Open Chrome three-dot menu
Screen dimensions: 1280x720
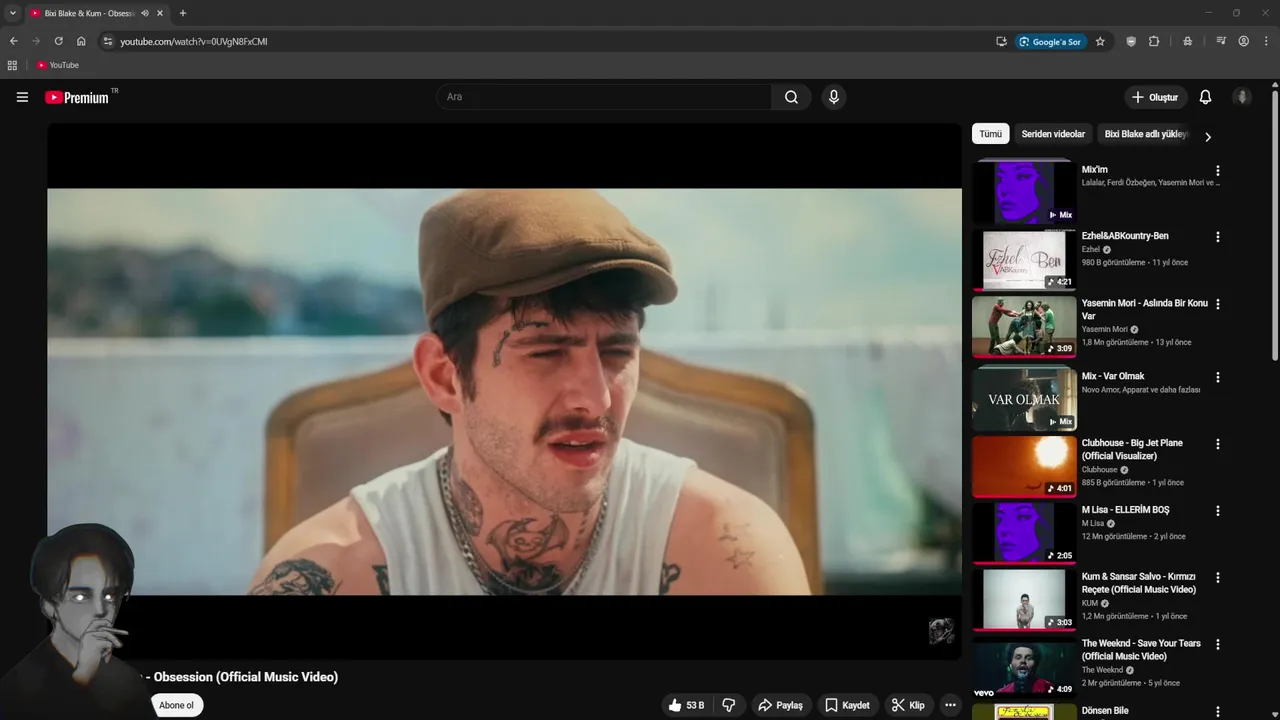click(1266, 41)
